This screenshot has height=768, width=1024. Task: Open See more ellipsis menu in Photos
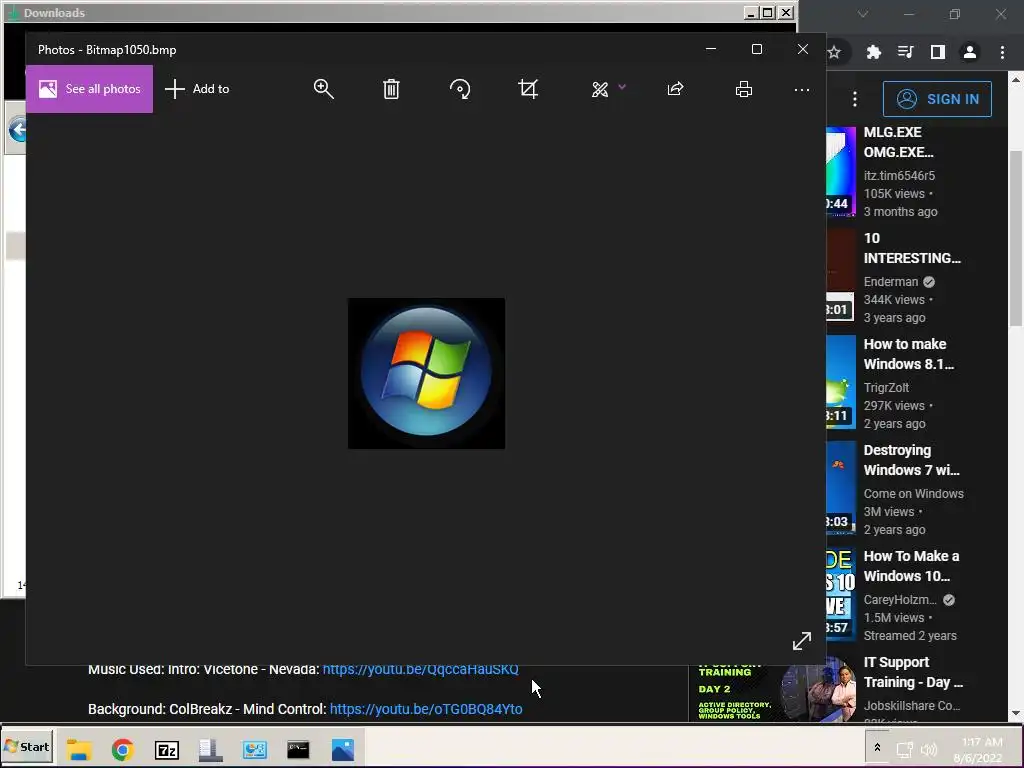(x=802, y=89)
